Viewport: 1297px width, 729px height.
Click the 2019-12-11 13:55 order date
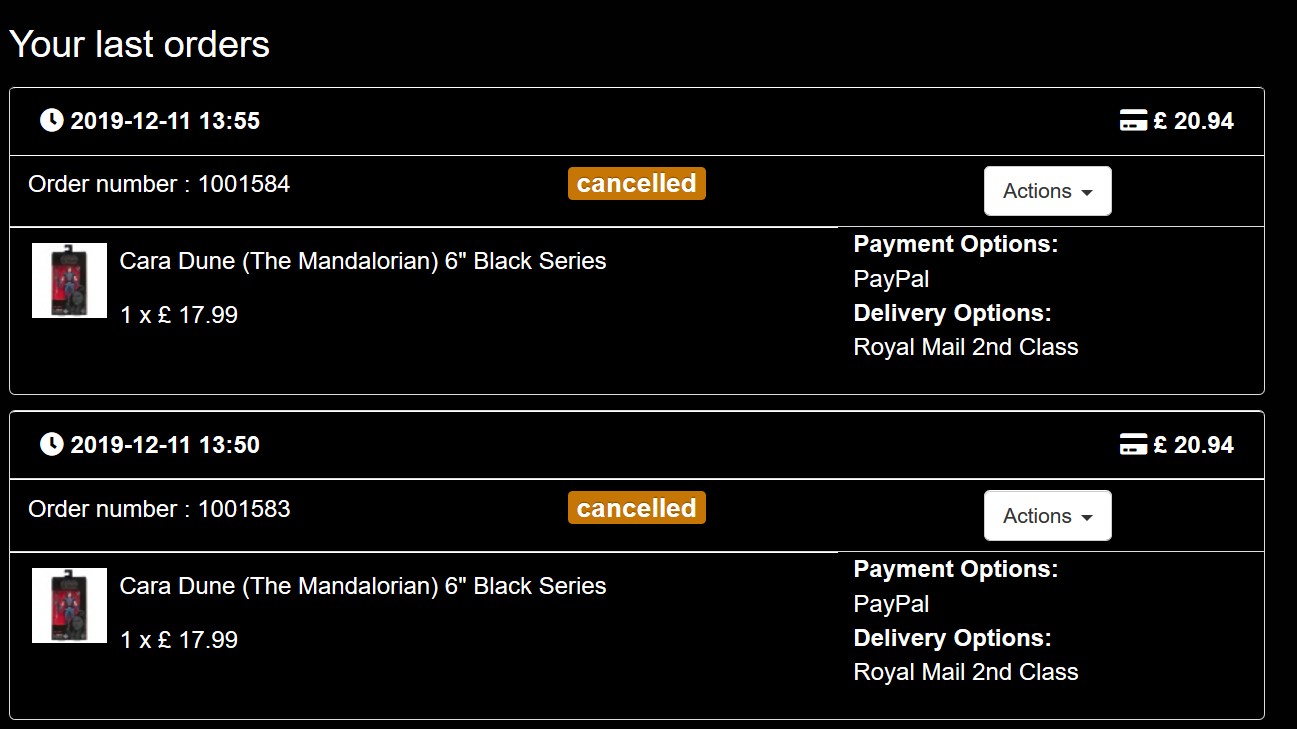coord(165,121)
